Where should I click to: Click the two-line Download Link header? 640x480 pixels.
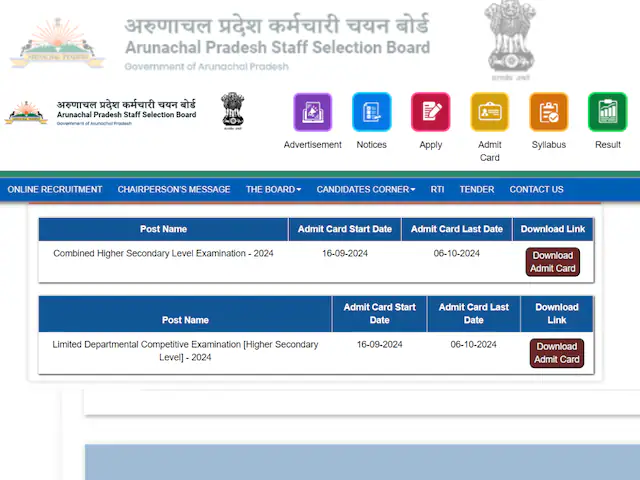coord(557,313)
